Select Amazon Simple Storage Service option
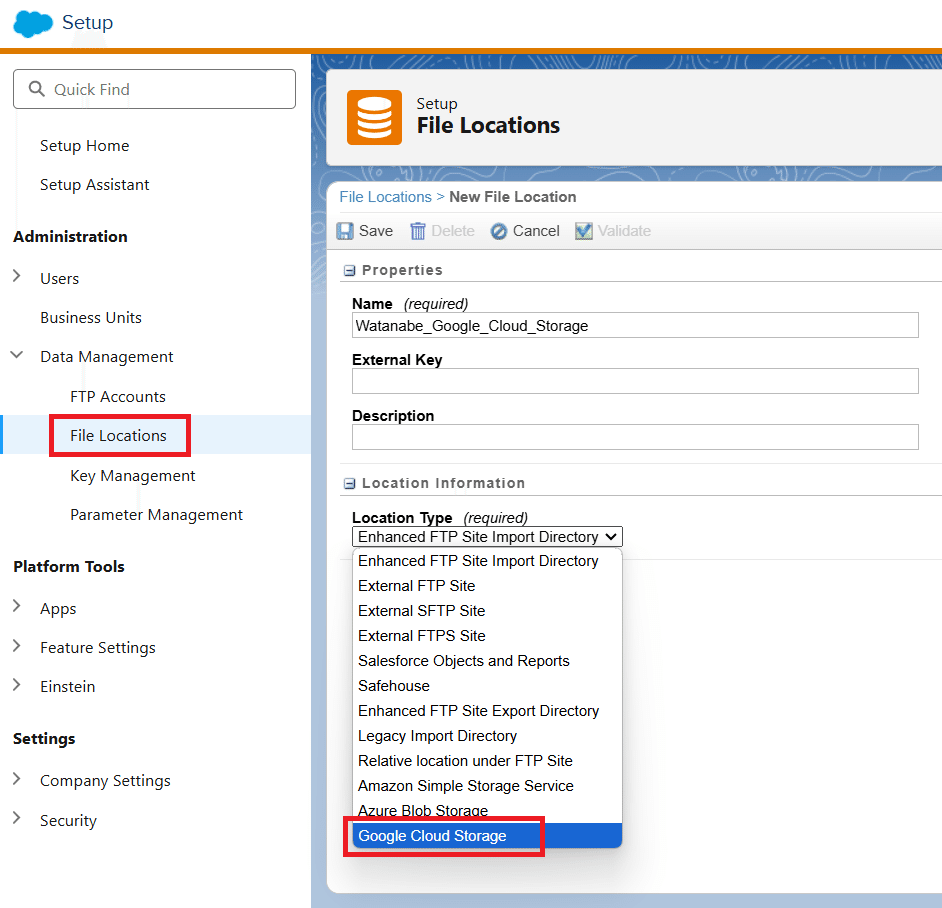The width and height of the screenshot is (942, 908). click(487, 786)
